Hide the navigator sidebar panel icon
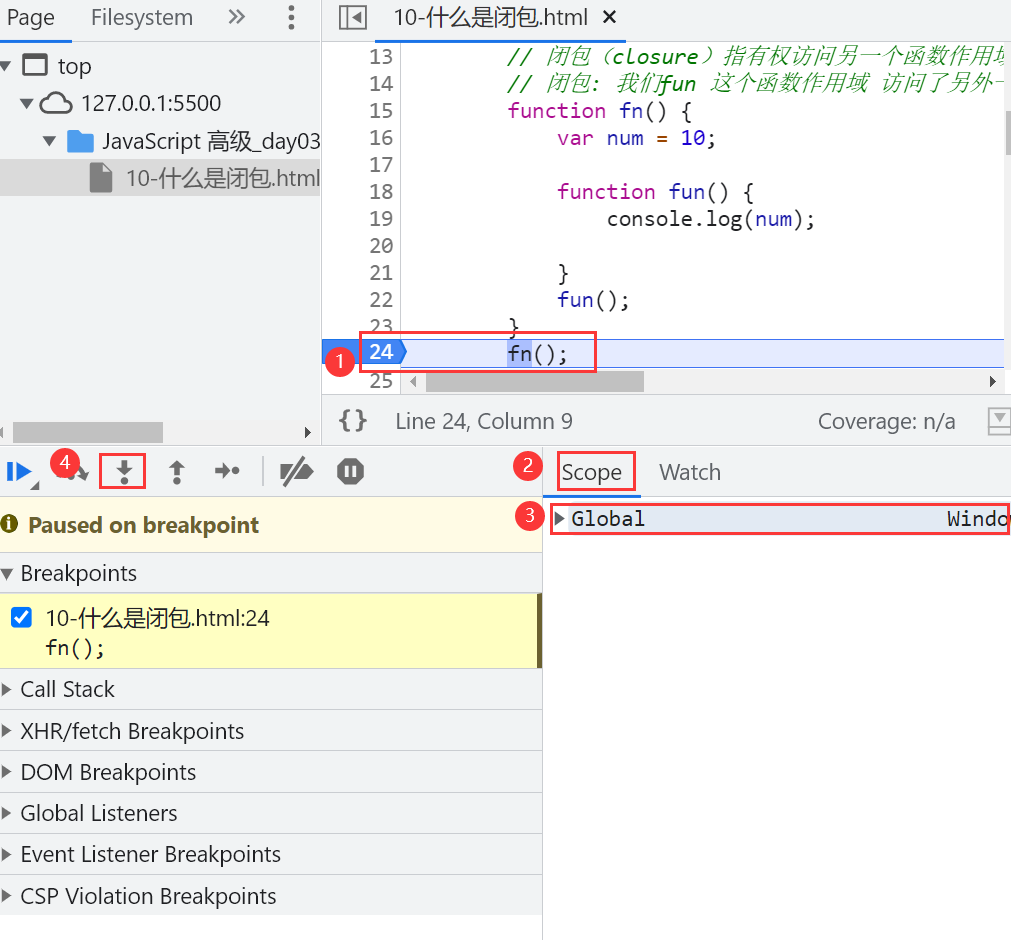 pyautogui.click(x=352, y=18)
